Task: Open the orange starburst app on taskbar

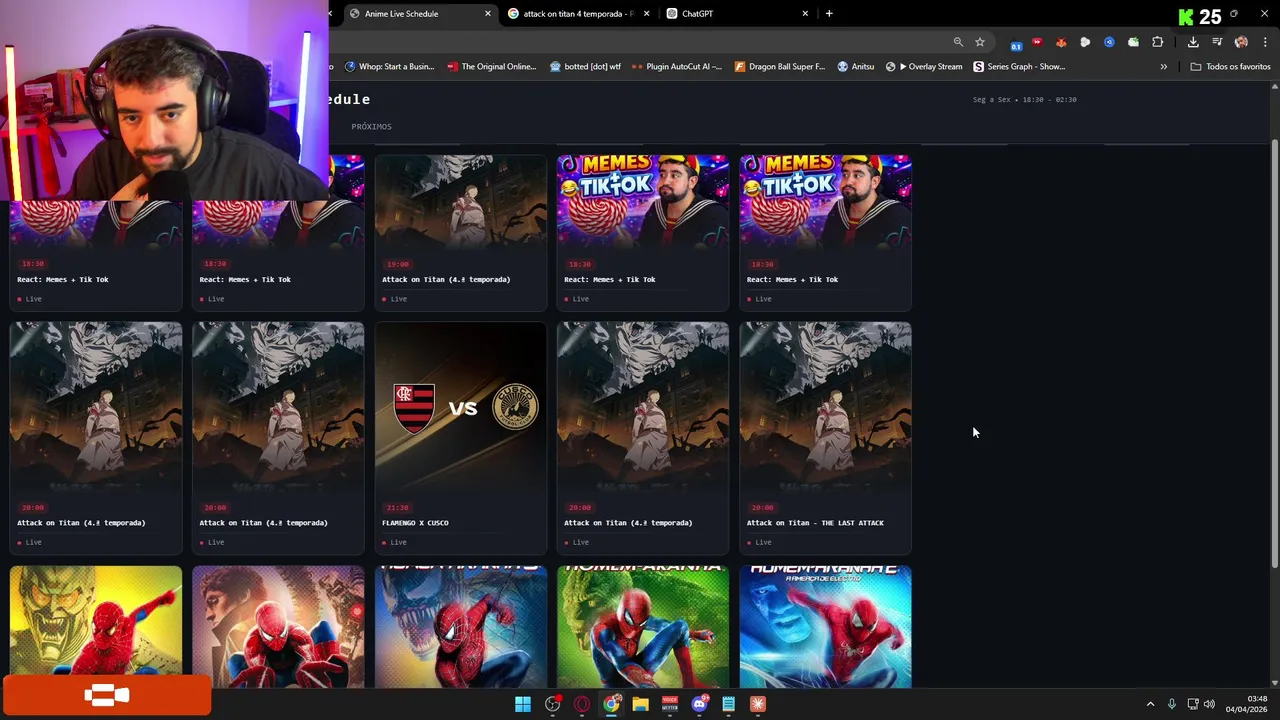Action: point(758,704)
